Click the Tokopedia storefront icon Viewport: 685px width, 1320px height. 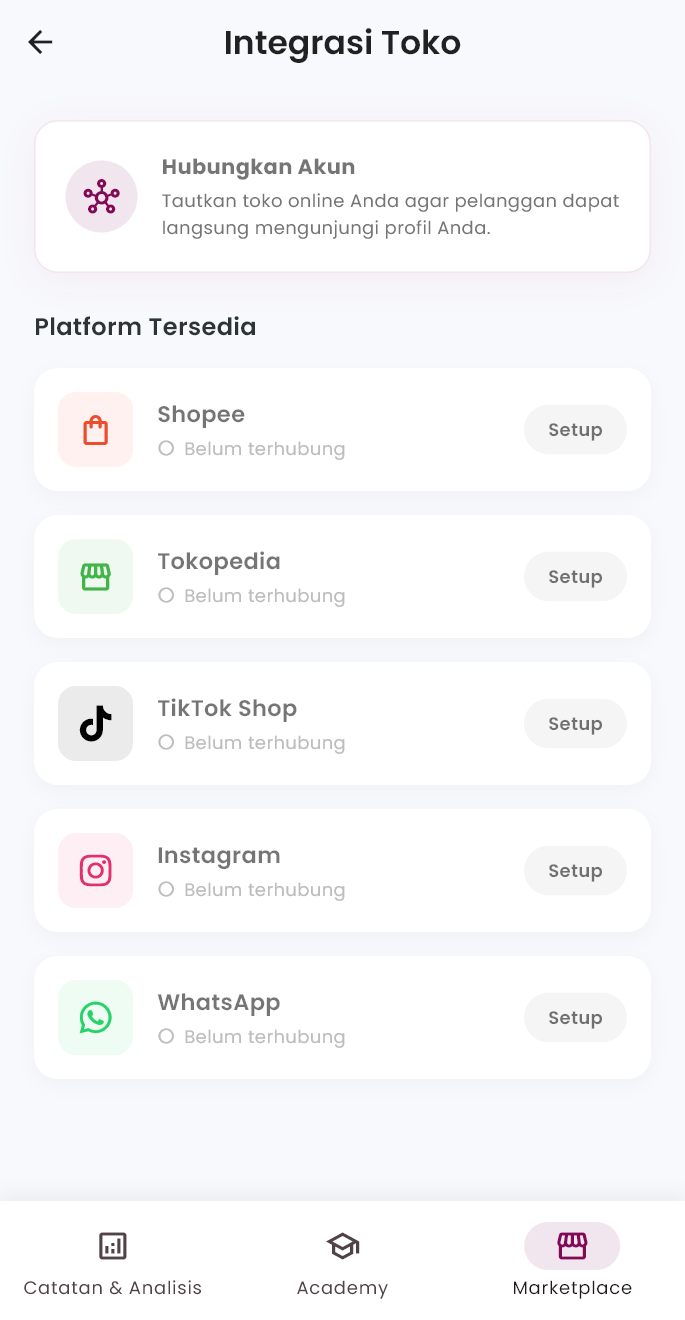tap(95, 576)
